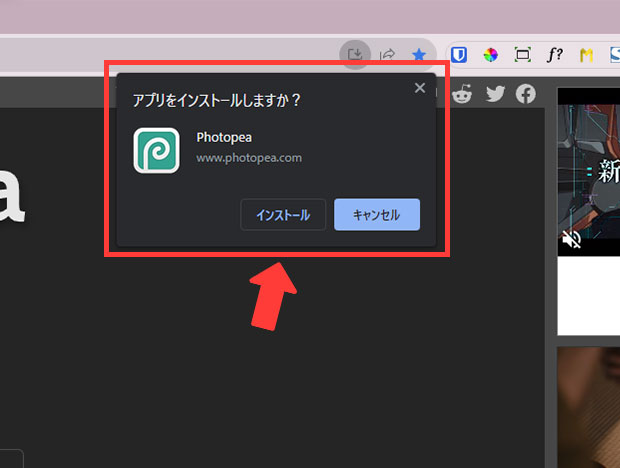Close the install app dialog
This screenshot has width=620, height=468.
pyautogui.click(x=420, y=88)
